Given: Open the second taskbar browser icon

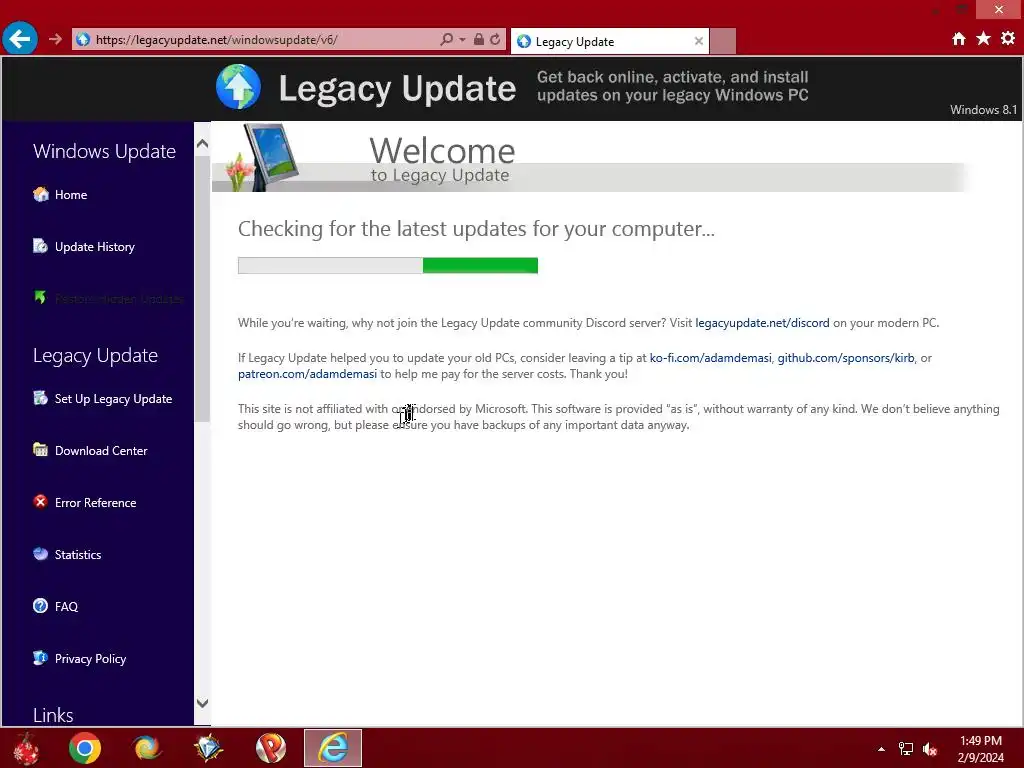Looking at the screenshot, I should [x=146, y=748].
